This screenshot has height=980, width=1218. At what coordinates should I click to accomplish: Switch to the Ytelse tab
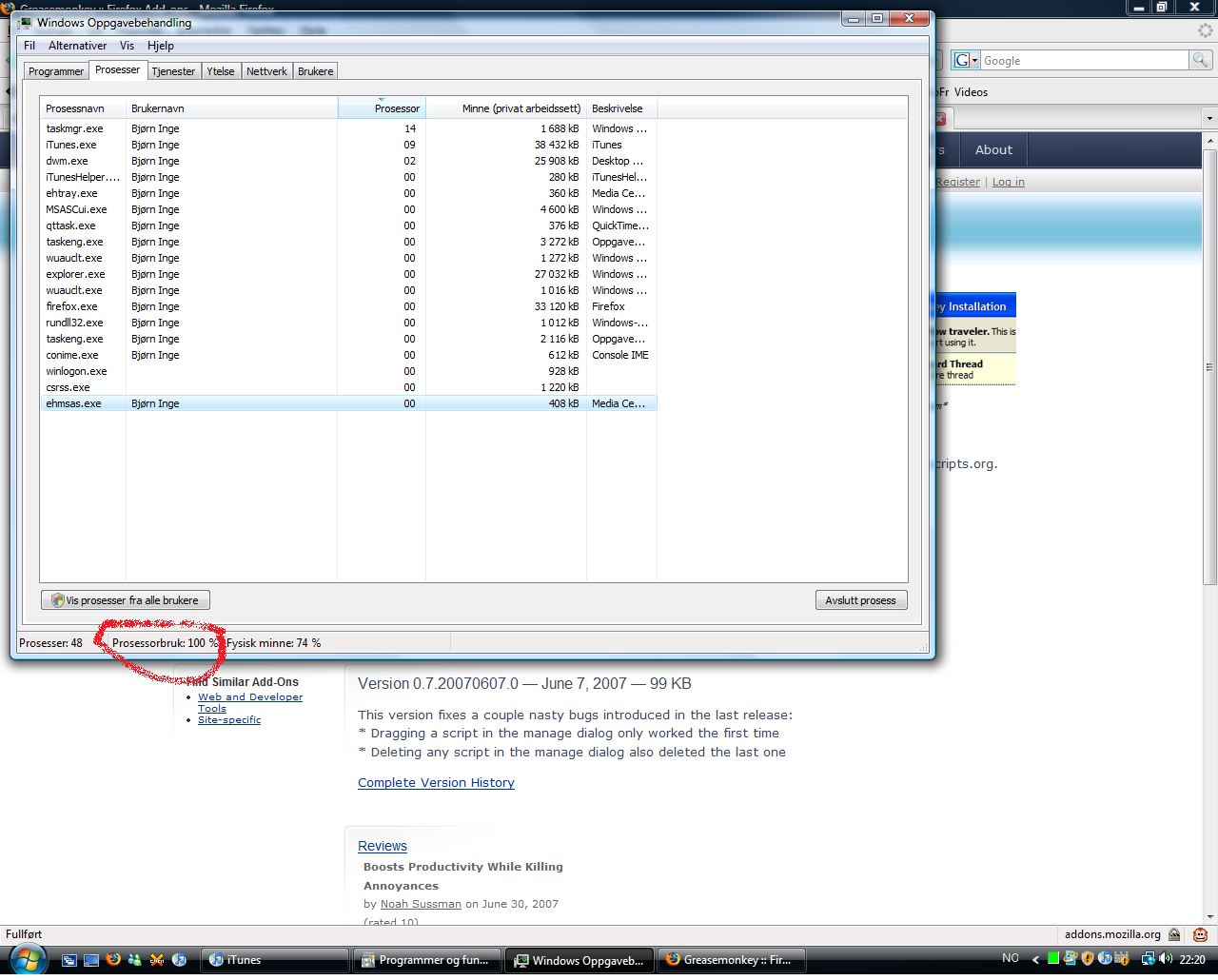221,71
